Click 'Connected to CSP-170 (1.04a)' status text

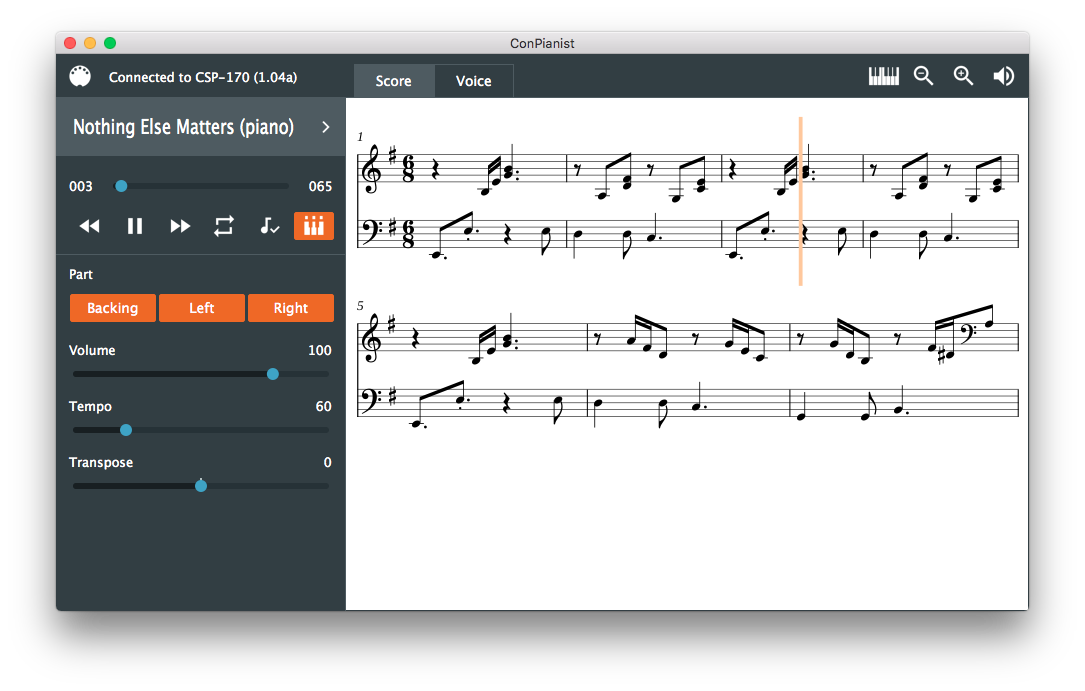click(x=203, y=77)
